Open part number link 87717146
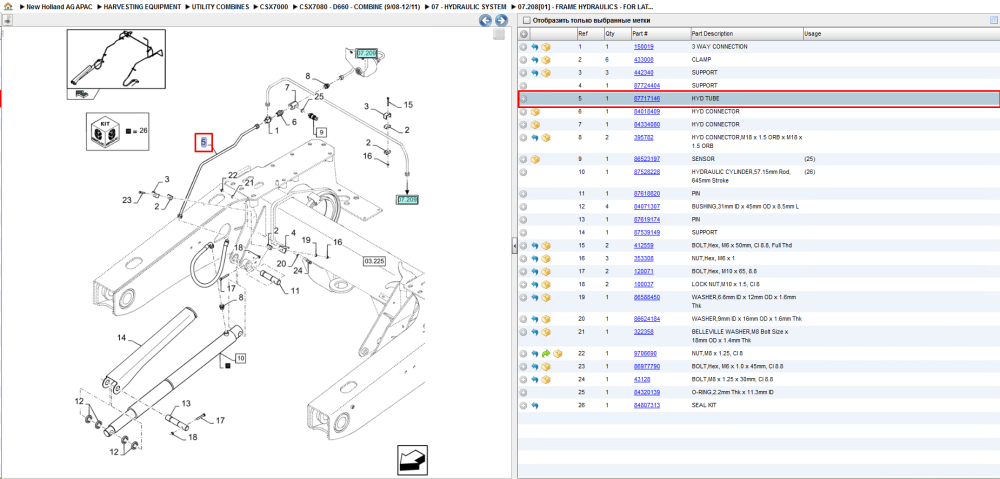The width and height of the screenshot is (1000, 479). 647,99
